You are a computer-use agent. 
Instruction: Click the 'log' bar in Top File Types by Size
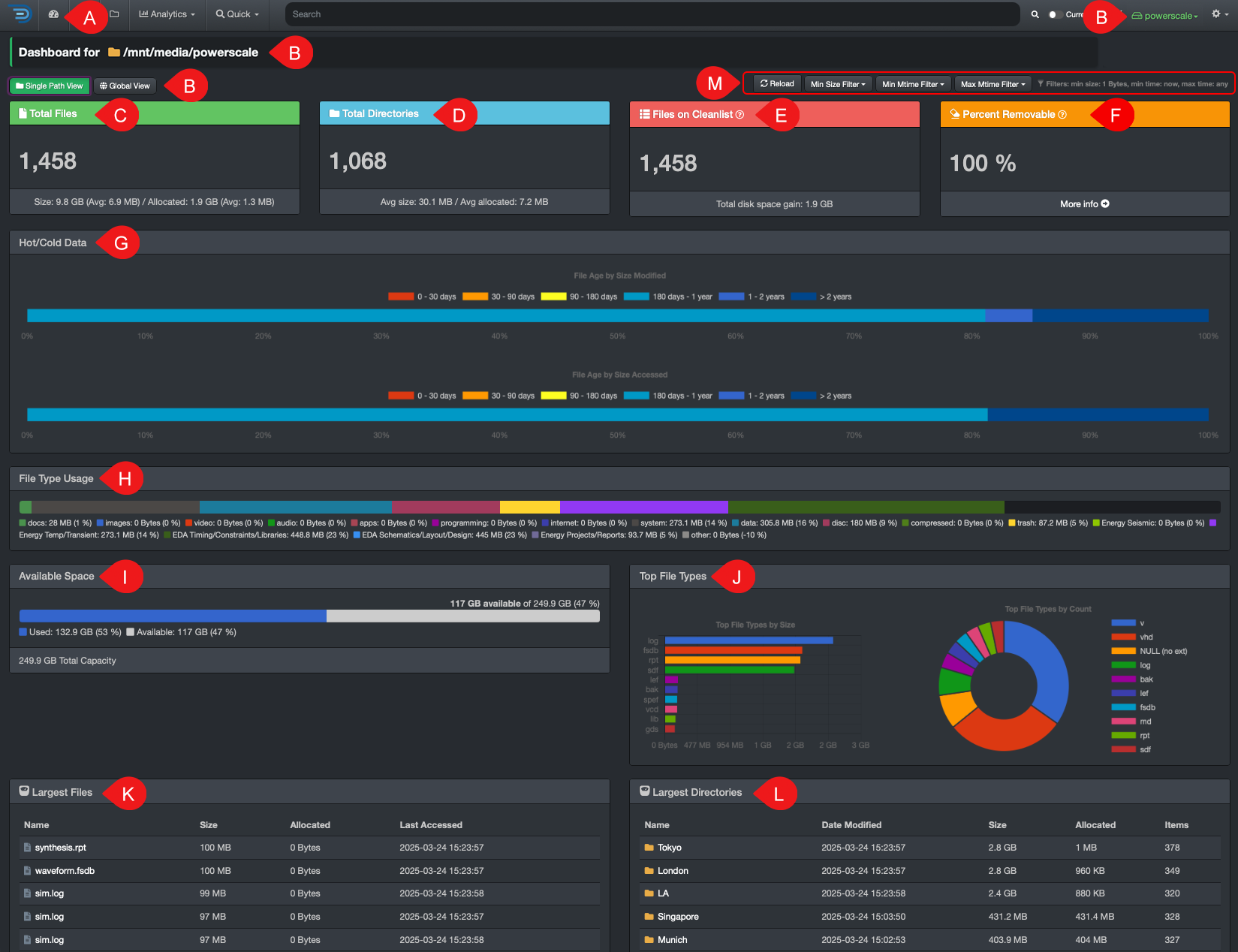point(749,640)
